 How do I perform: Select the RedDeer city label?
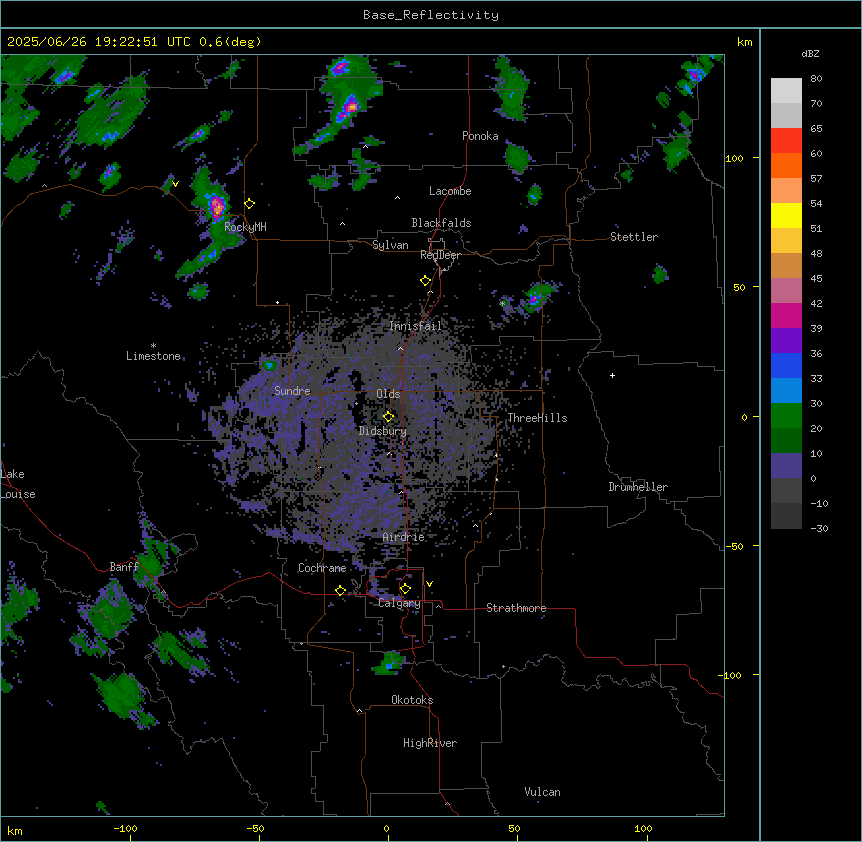click(x=440, y=255)
